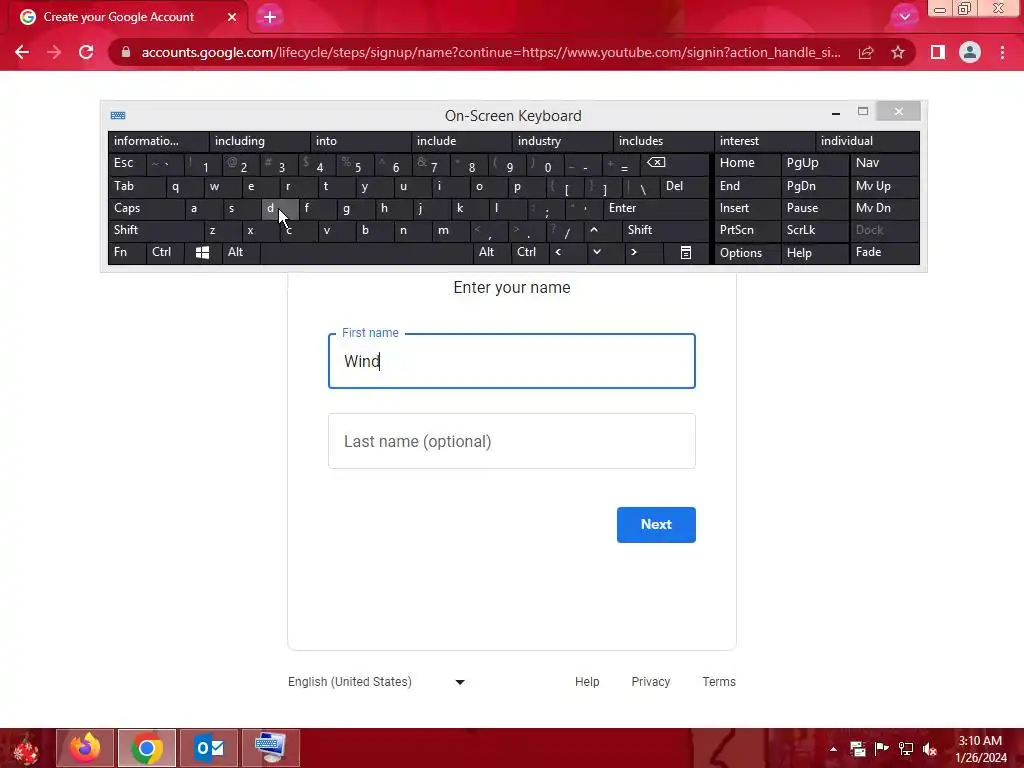The height and width of the screenshot is (768, 1024).
Task: Toggle the ScrLk key
Action: click(814, 230)
